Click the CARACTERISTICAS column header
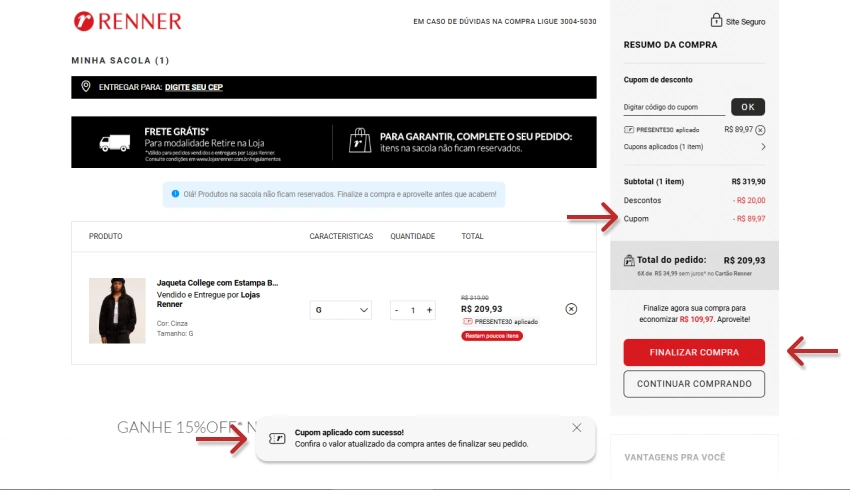 (x=341, y=236)
